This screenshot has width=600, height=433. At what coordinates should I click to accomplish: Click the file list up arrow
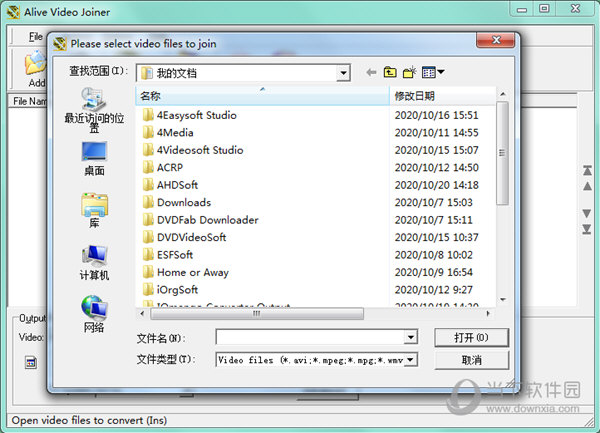(503, 94)
